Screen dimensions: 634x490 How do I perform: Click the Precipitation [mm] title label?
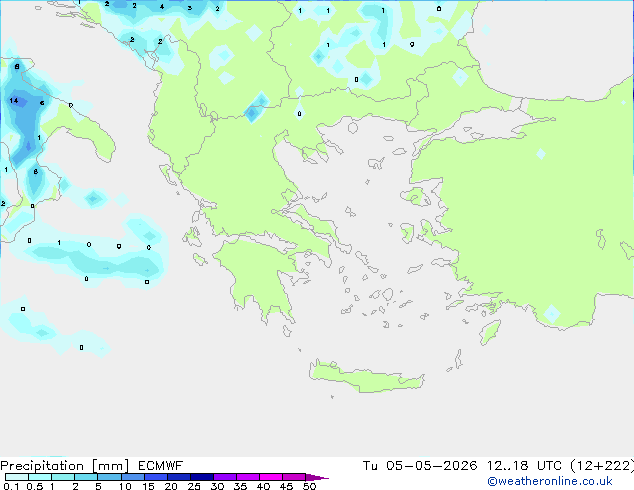click(x=65, y=466)
